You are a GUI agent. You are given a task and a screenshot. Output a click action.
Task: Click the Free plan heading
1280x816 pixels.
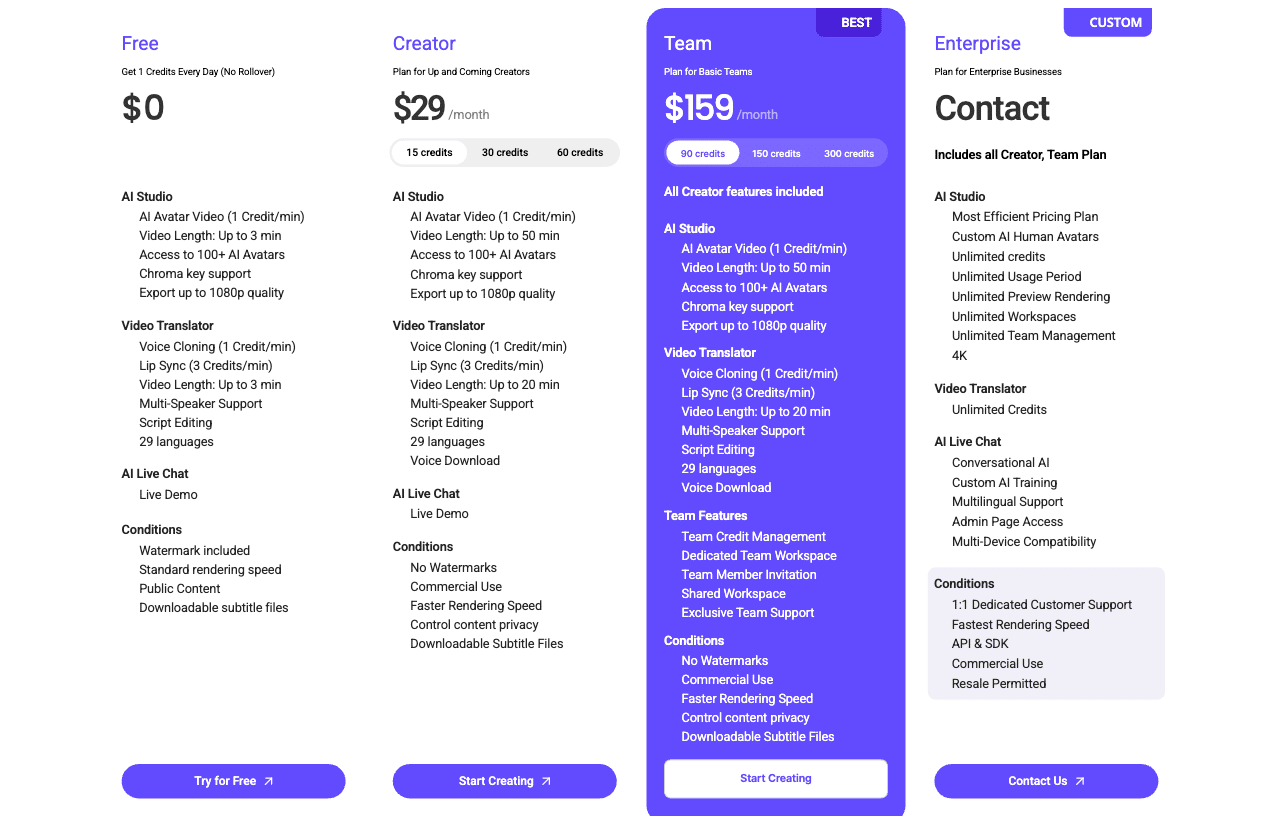tap(140, 43)
